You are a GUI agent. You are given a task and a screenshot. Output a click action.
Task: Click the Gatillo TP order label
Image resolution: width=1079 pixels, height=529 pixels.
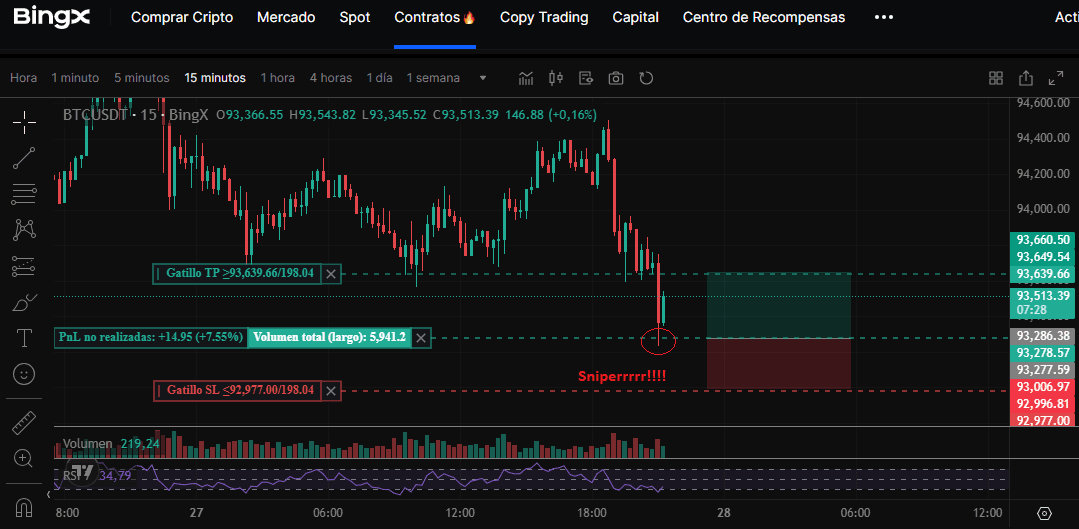tap(237, 274)
